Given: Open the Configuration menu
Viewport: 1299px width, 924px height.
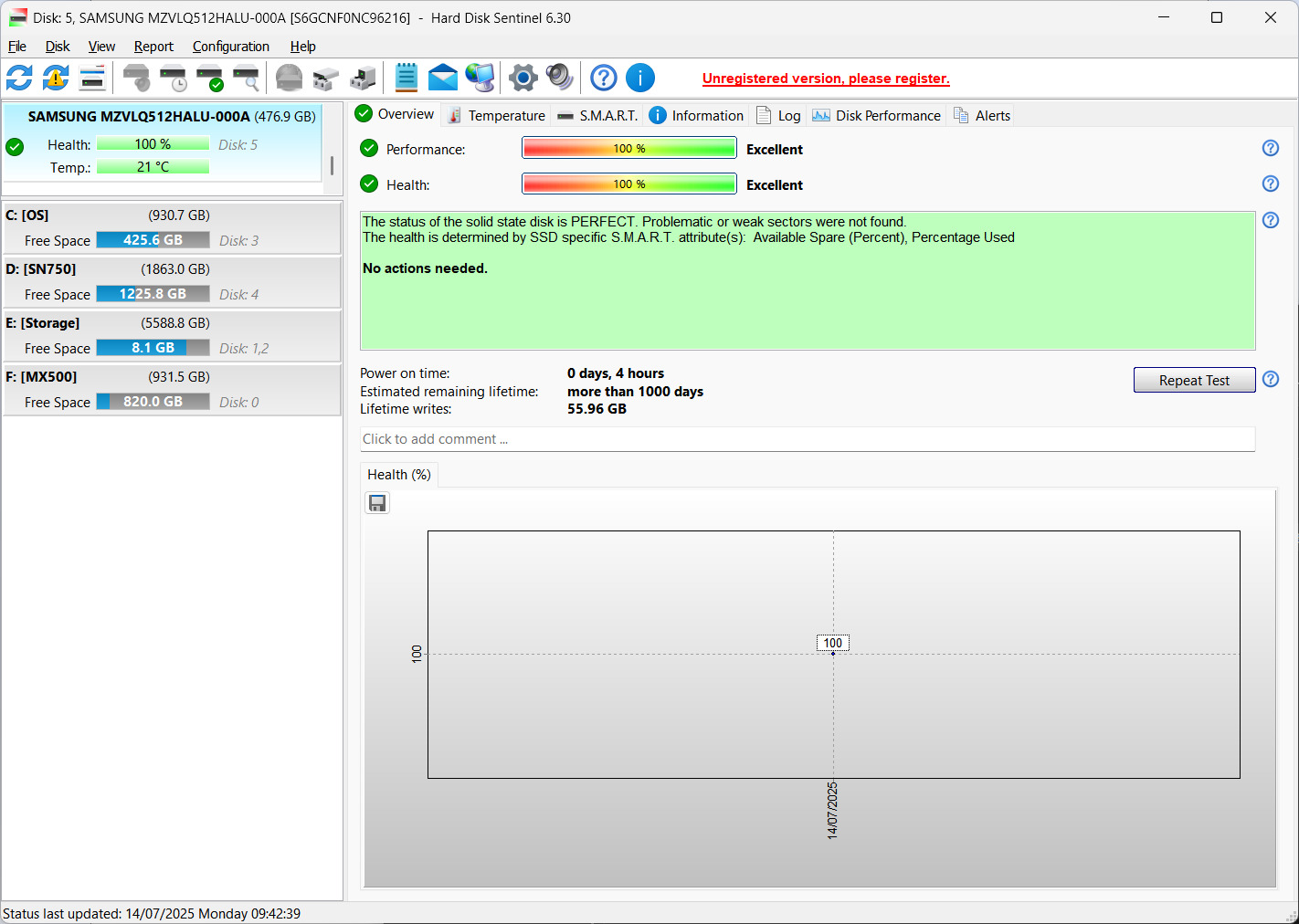Looking at the screenshot, I should point(231,47).
